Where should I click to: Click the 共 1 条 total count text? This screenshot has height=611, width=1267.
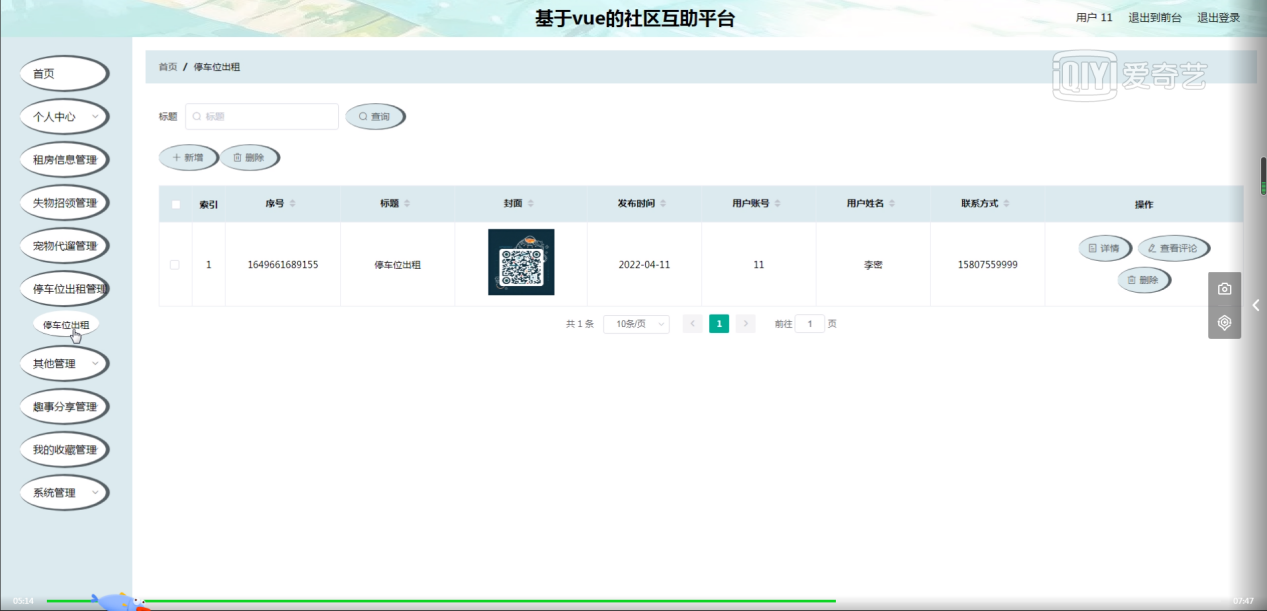tap(580, 324)
